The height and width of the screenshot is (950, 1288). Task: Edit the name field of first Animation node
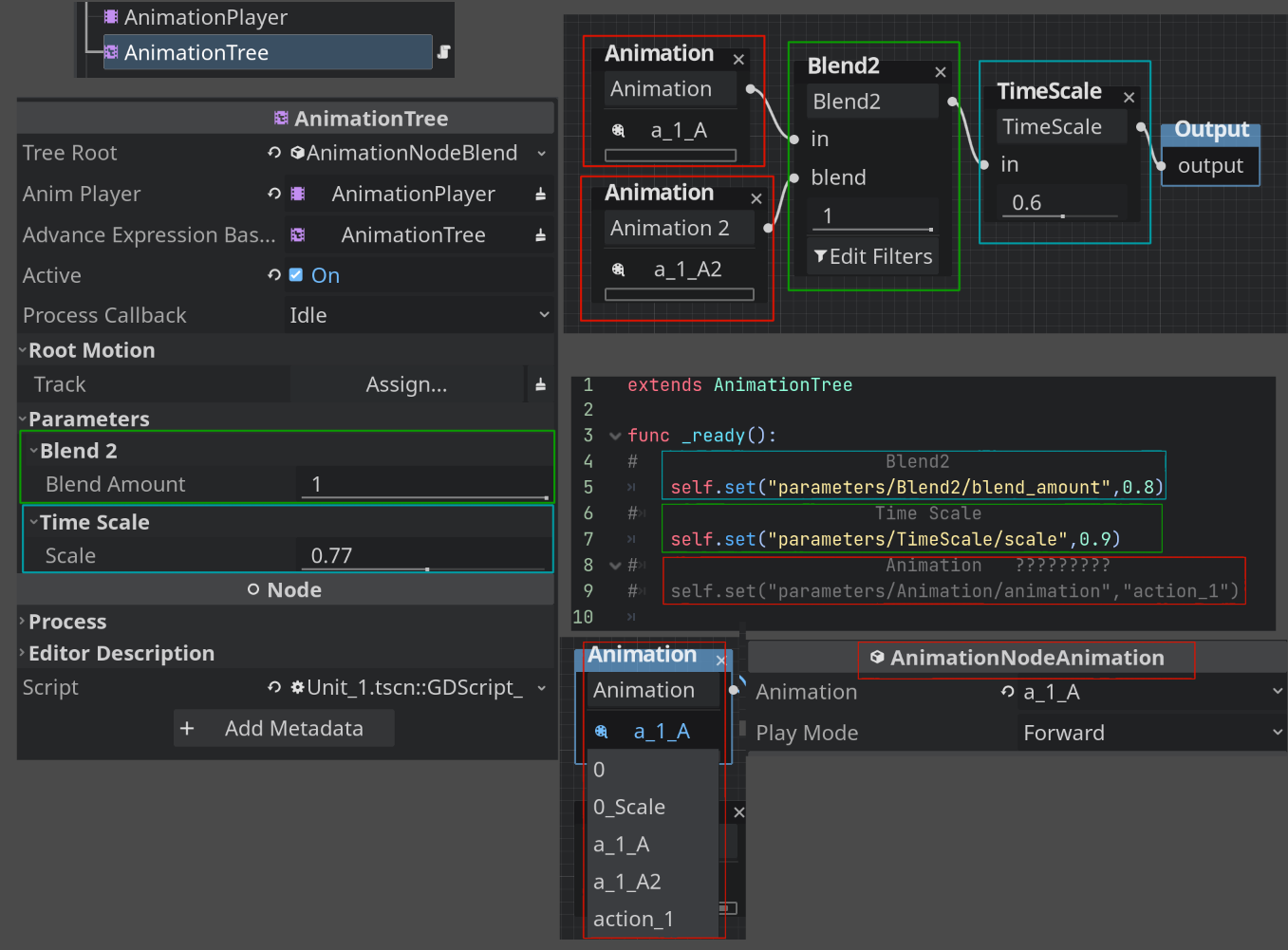[671, 88]
